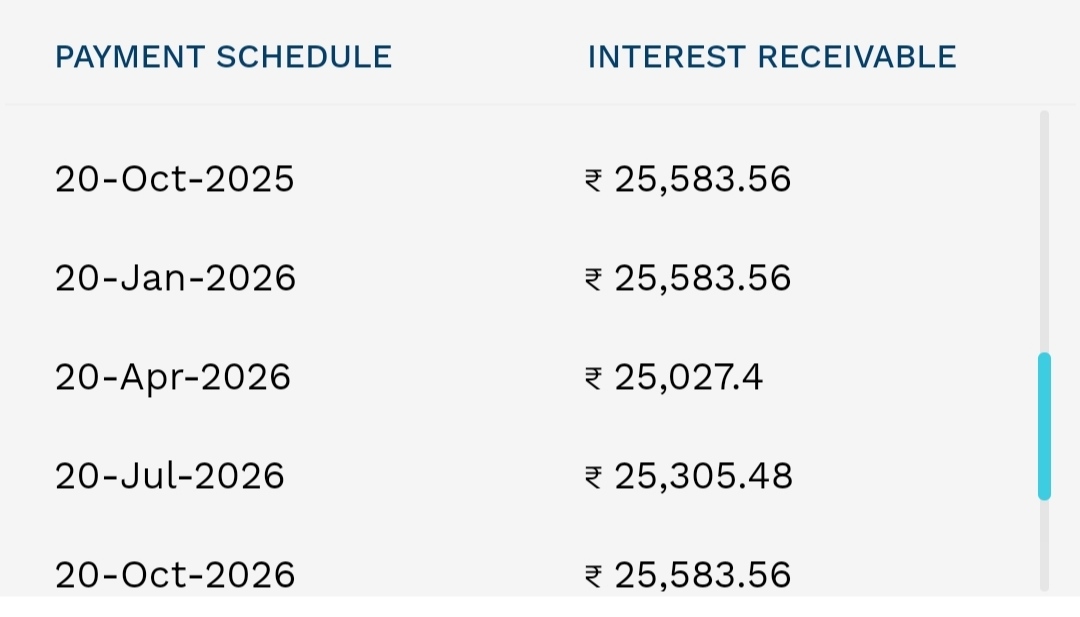Screen dimensions: 1080x617
Task: Select the 20-Oct-2026 payment date
Action: 175,575
